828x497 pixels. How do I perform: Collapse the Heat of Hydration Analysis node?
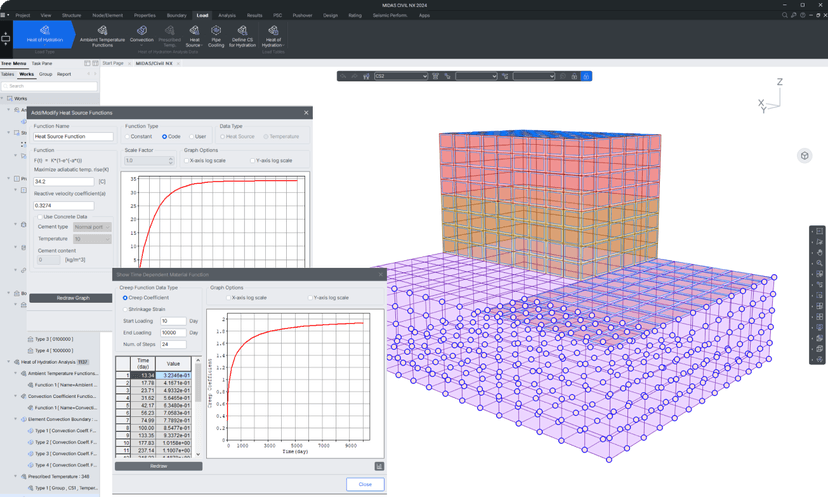point(9,362)
